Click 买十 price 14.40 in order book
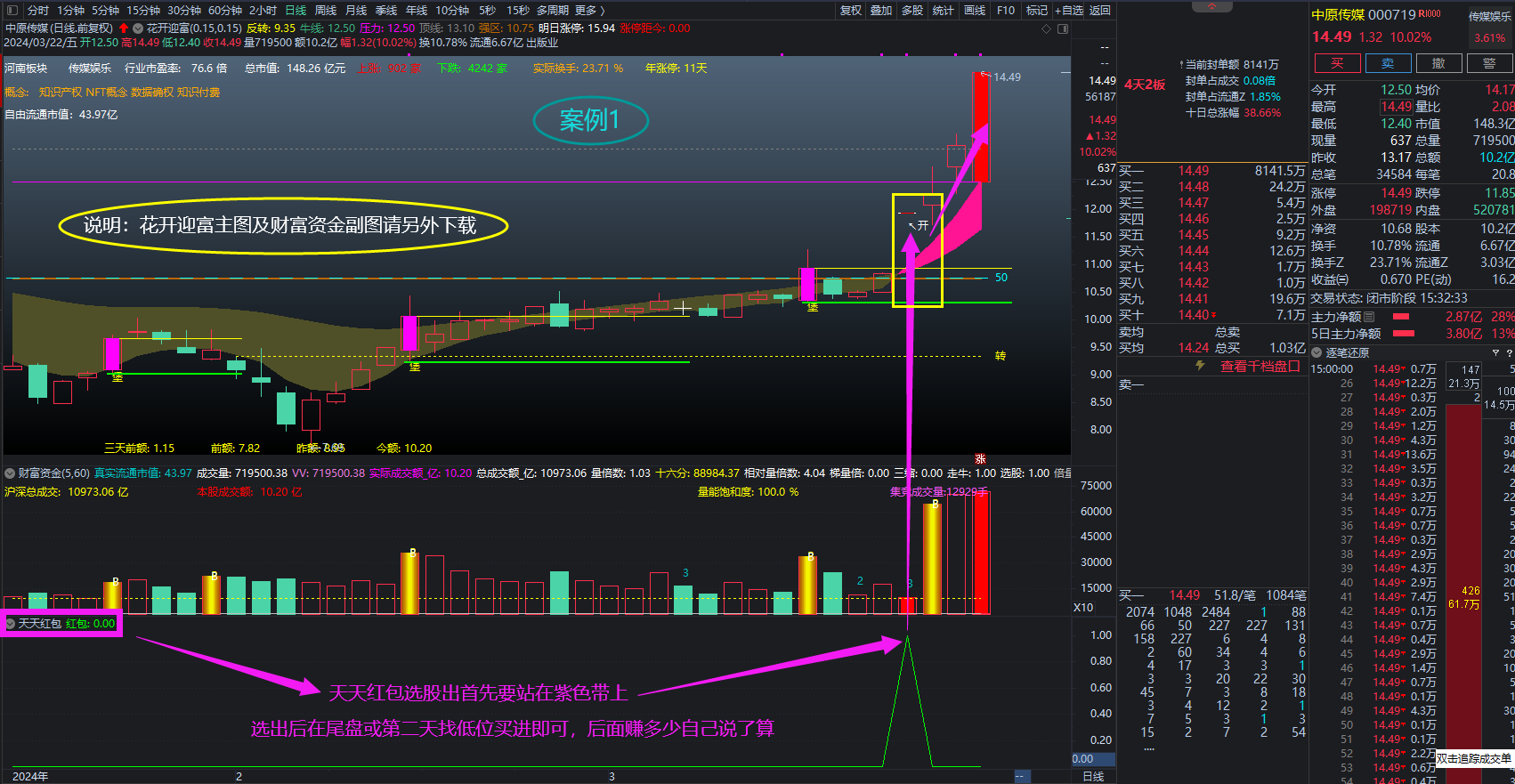Image resolution: width=1515 pixels, height=784 pixels. [x=1194, y=315]
